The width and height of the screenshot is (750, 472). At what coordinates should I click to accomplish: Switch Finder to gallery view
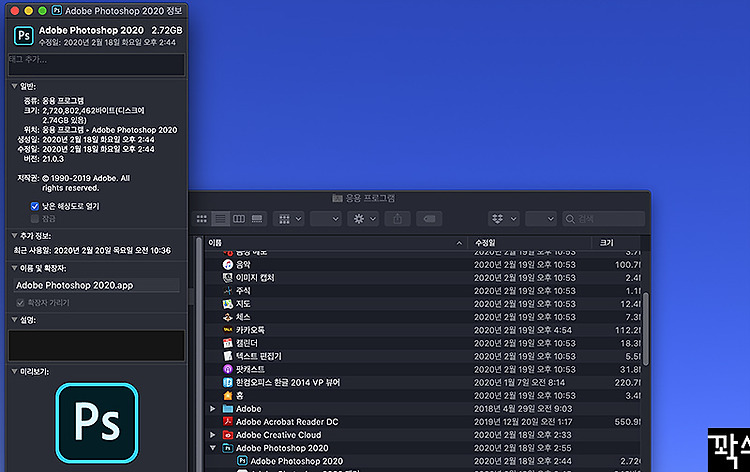257,219
